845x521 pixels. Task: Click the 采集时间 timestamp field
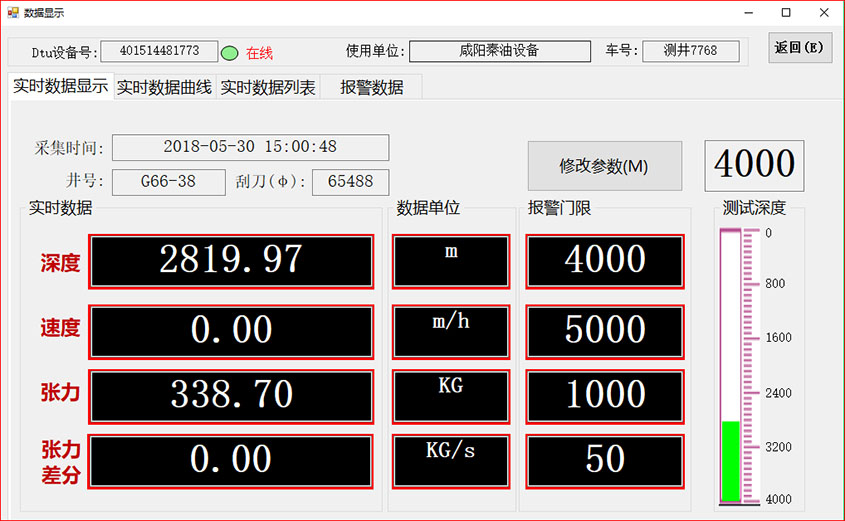click(250, 147)
